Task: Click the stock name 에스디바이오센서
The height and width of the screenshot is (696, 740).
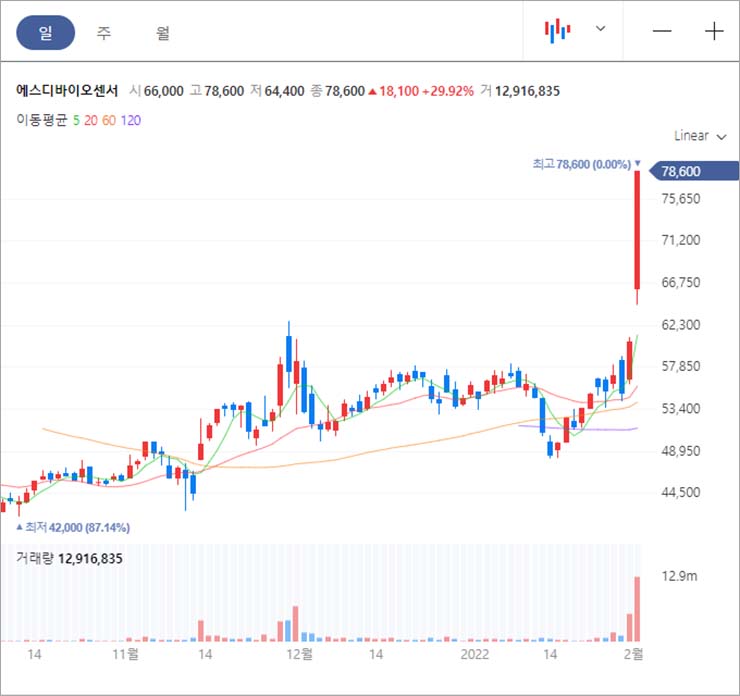Action: click(67, 90)
